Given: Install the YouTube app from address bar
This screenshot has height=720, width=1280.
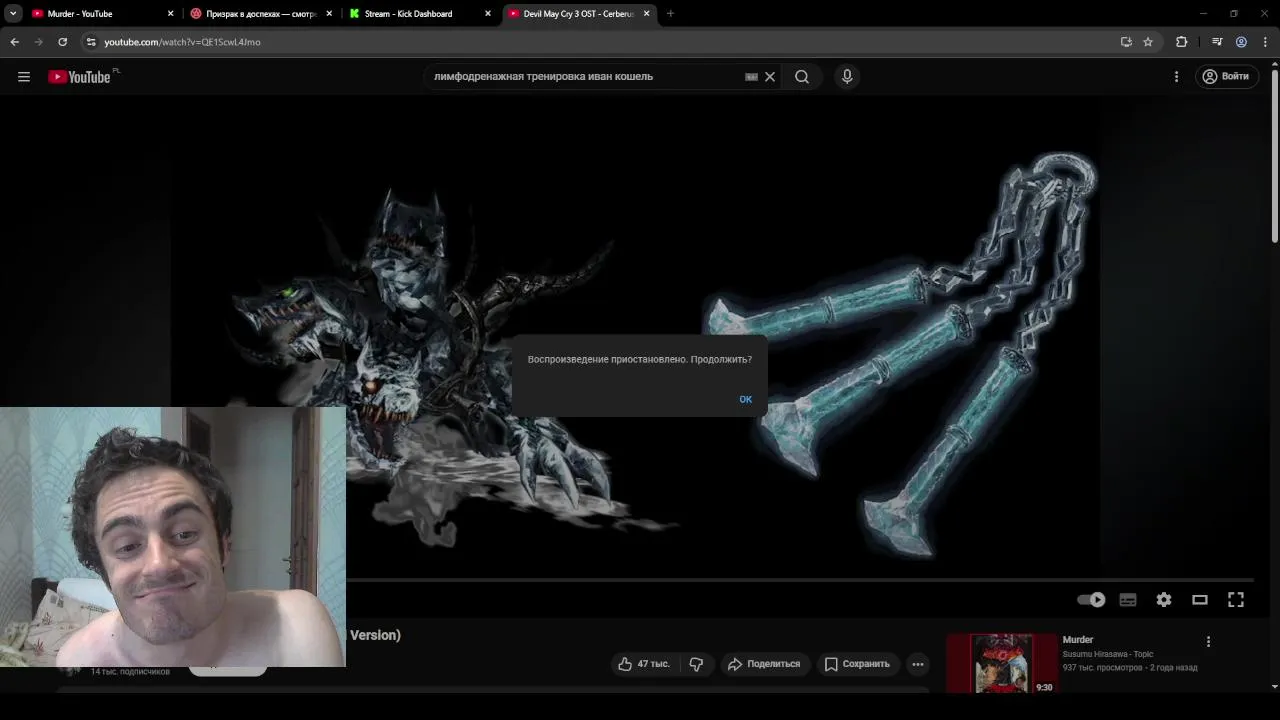Looking at the screenshot, I should pyautogui.click(x=1126, y=42).
